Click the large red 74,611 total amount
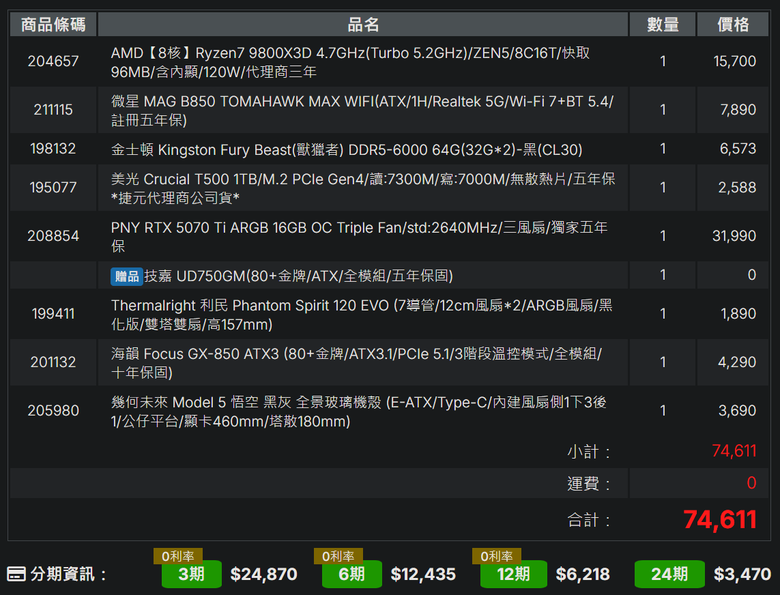 (720, 520)
